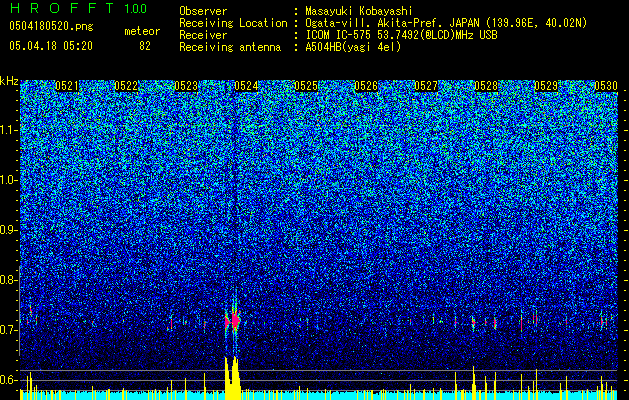Click the 'Receiving antenna' label

coord(230,47)
